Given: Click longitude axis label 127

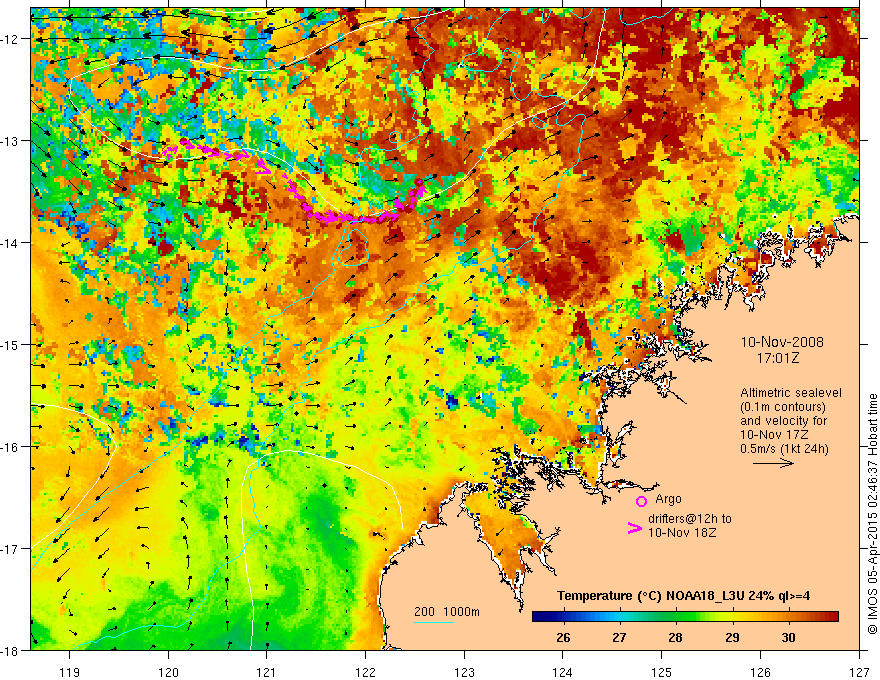Looking at the screenshot, I should (859, 672).
